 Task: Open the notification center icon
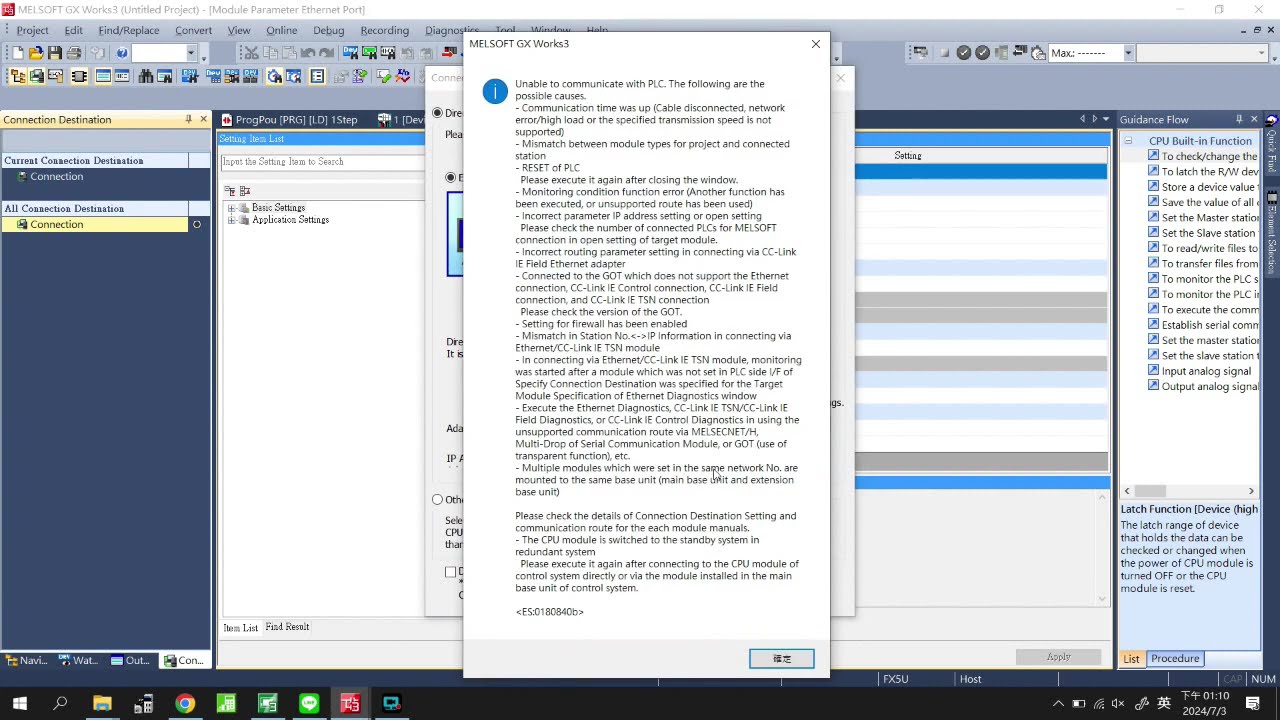1253,704
